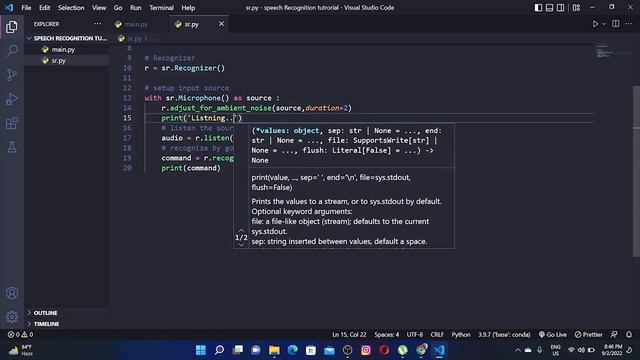Open the Testing flask view
640x360 pixels.
12,147
